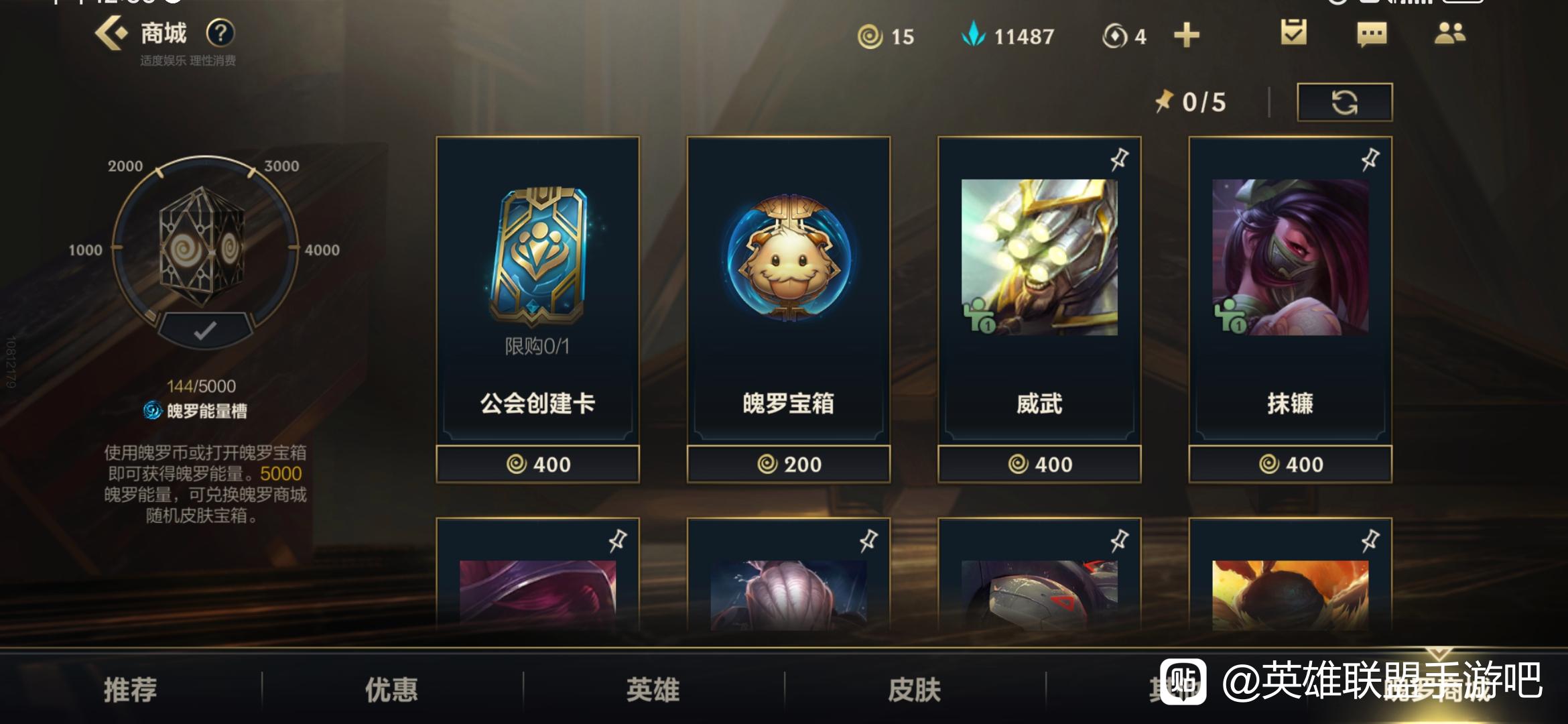
Task: Buy 公会创建卡 for 400 coins
Action: 537,464
